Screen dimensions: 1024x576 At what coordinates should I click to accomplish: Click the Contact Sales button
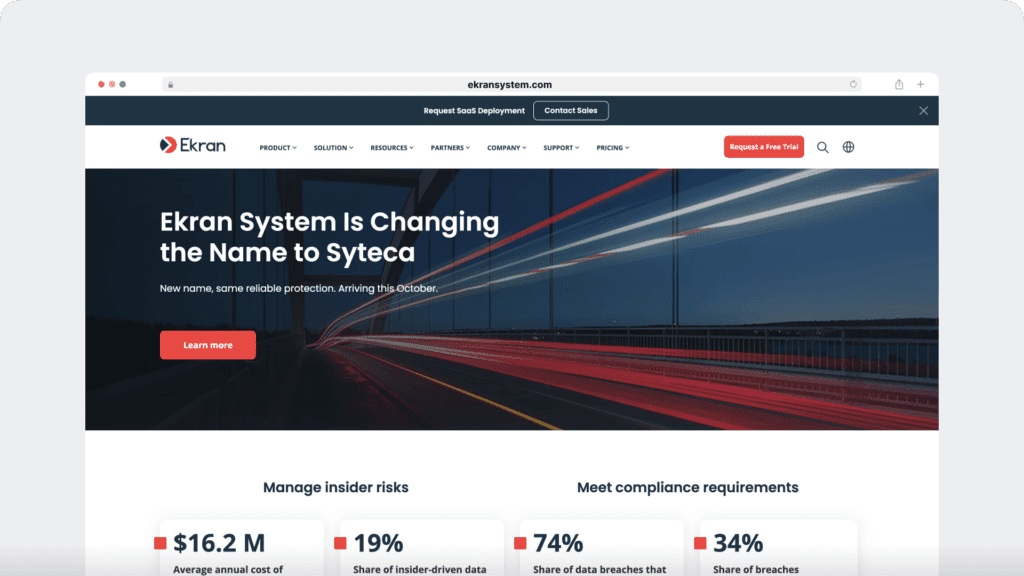[571, 110]
